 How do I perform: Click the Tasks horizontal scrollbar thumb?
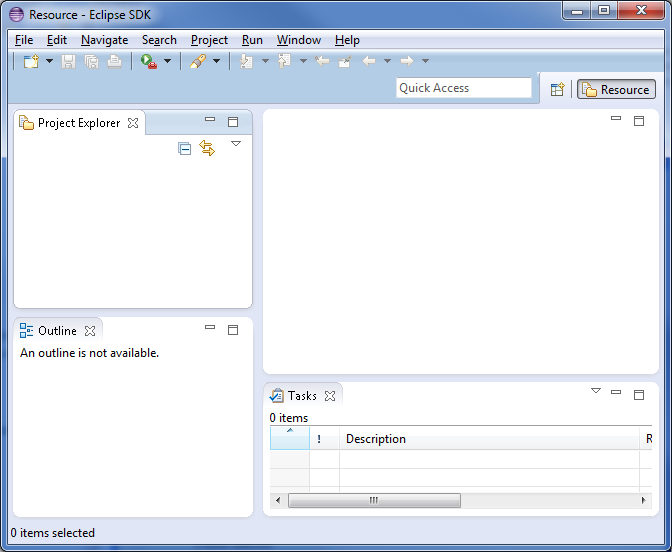click(374, 500)
